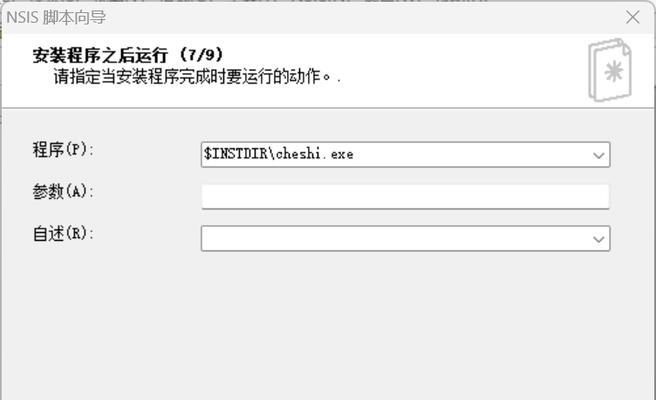Click the NSIS 脚本向导 title text
Image resolution: width=656 pixels, height=400 pixels.
56,18
